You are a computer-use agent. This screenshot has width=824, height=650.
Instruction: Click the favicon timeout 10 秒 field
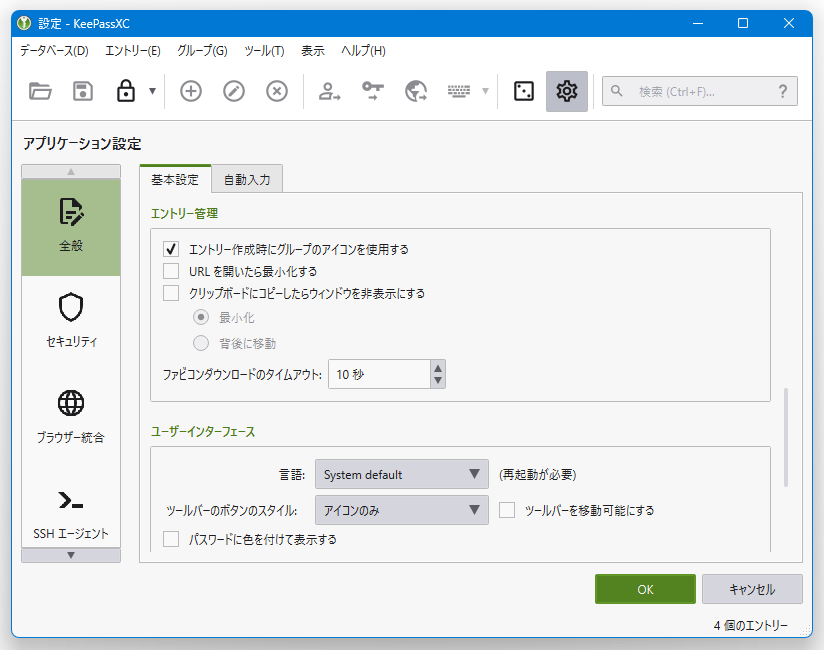(x=379, y=374)
